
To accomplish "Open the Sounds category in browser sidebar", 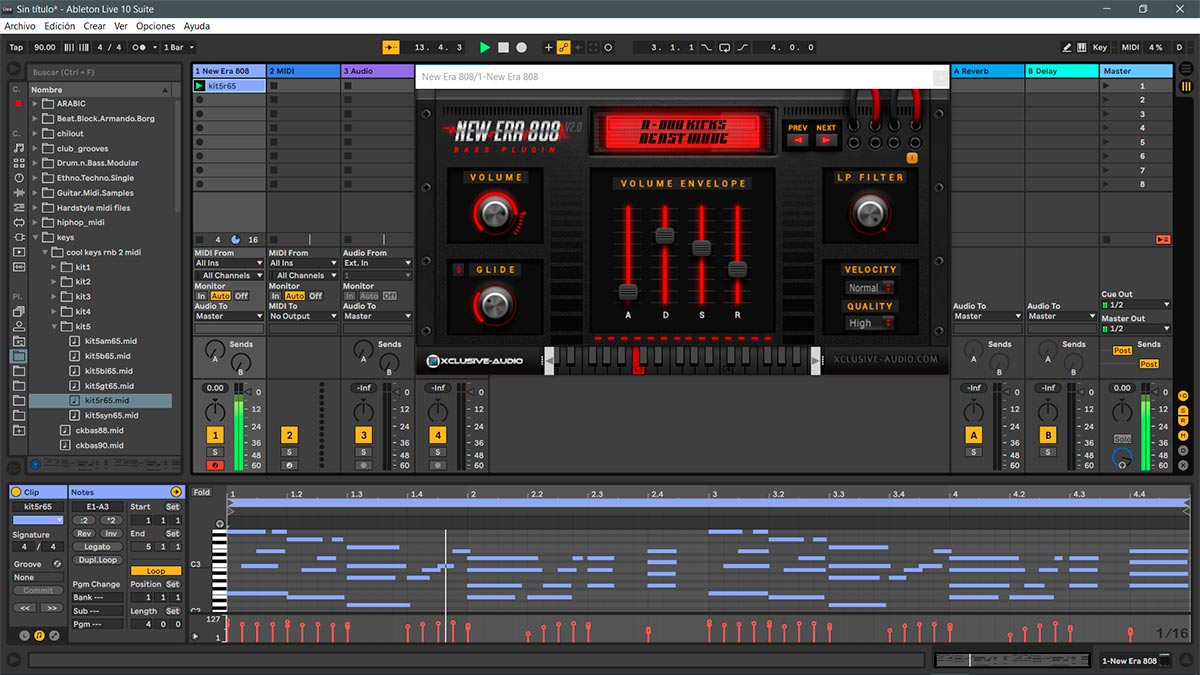I will click(19, 147).
